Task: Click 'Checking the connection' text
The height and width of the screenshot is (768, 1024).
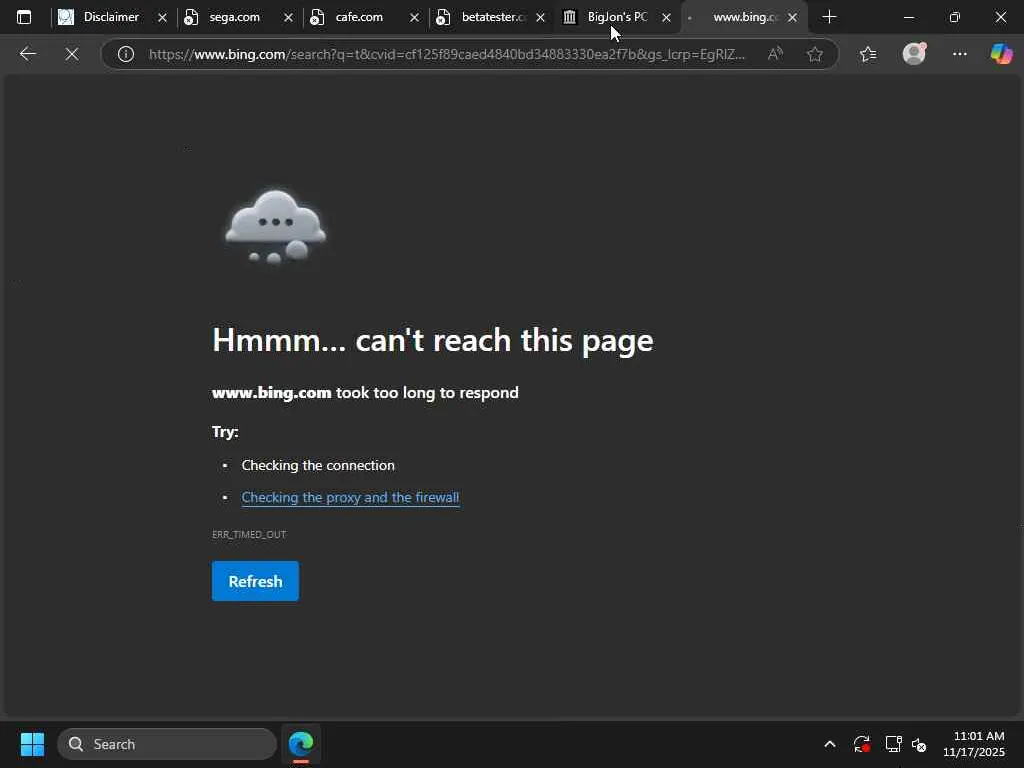Action: 318,466
